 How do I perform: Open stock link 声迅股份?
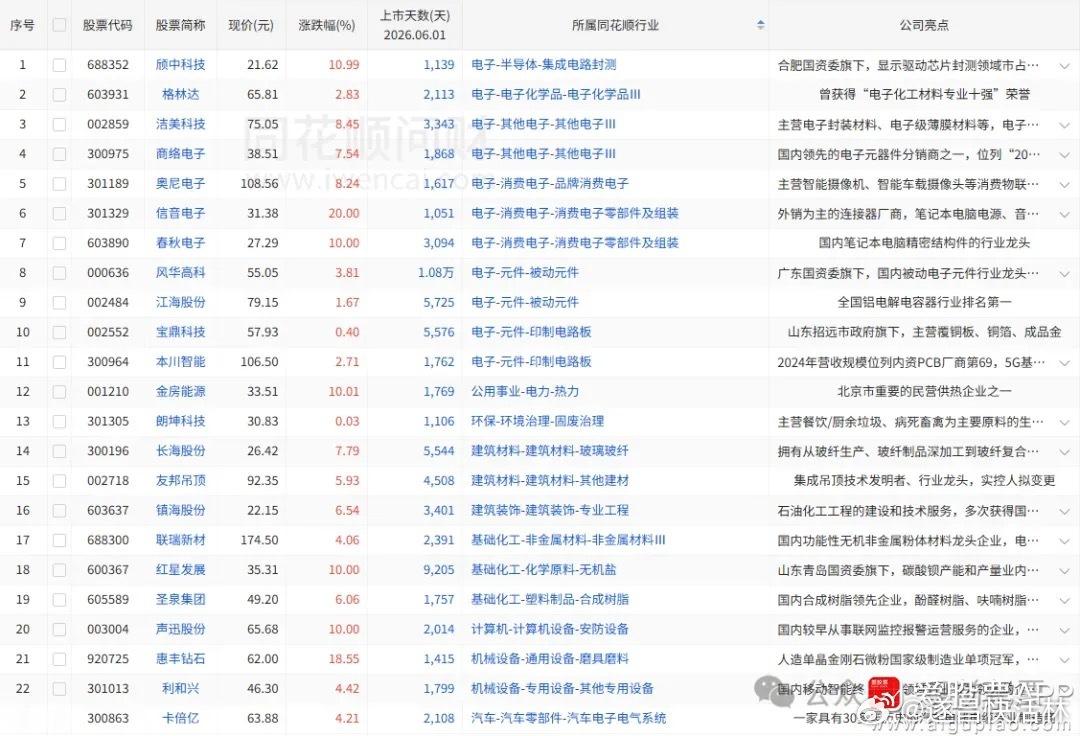click(x=180, y=629)
